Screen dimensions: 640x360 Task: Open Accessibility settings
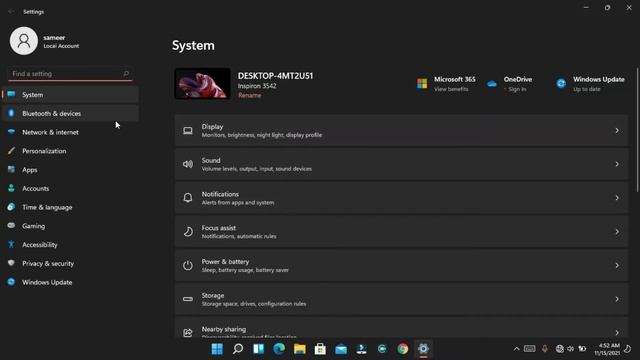pyautogui.click(x=70, y=245)
